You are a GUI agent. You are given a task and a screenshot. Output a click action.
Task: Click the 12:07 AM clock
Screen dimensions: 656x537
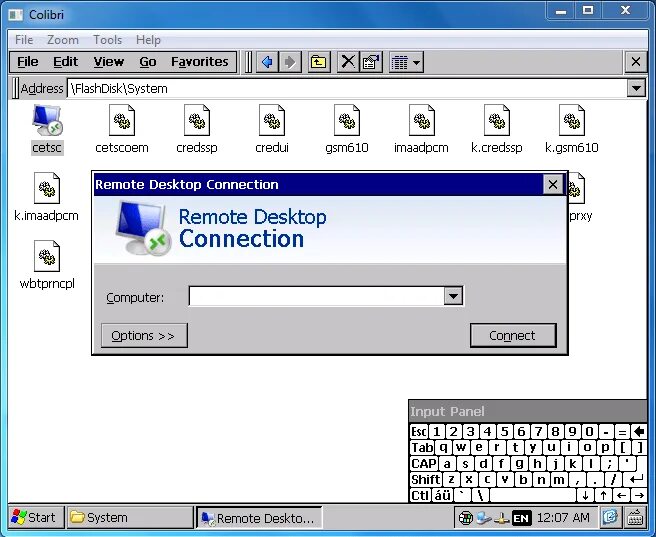pyautogui.click(x=563, y=518)
